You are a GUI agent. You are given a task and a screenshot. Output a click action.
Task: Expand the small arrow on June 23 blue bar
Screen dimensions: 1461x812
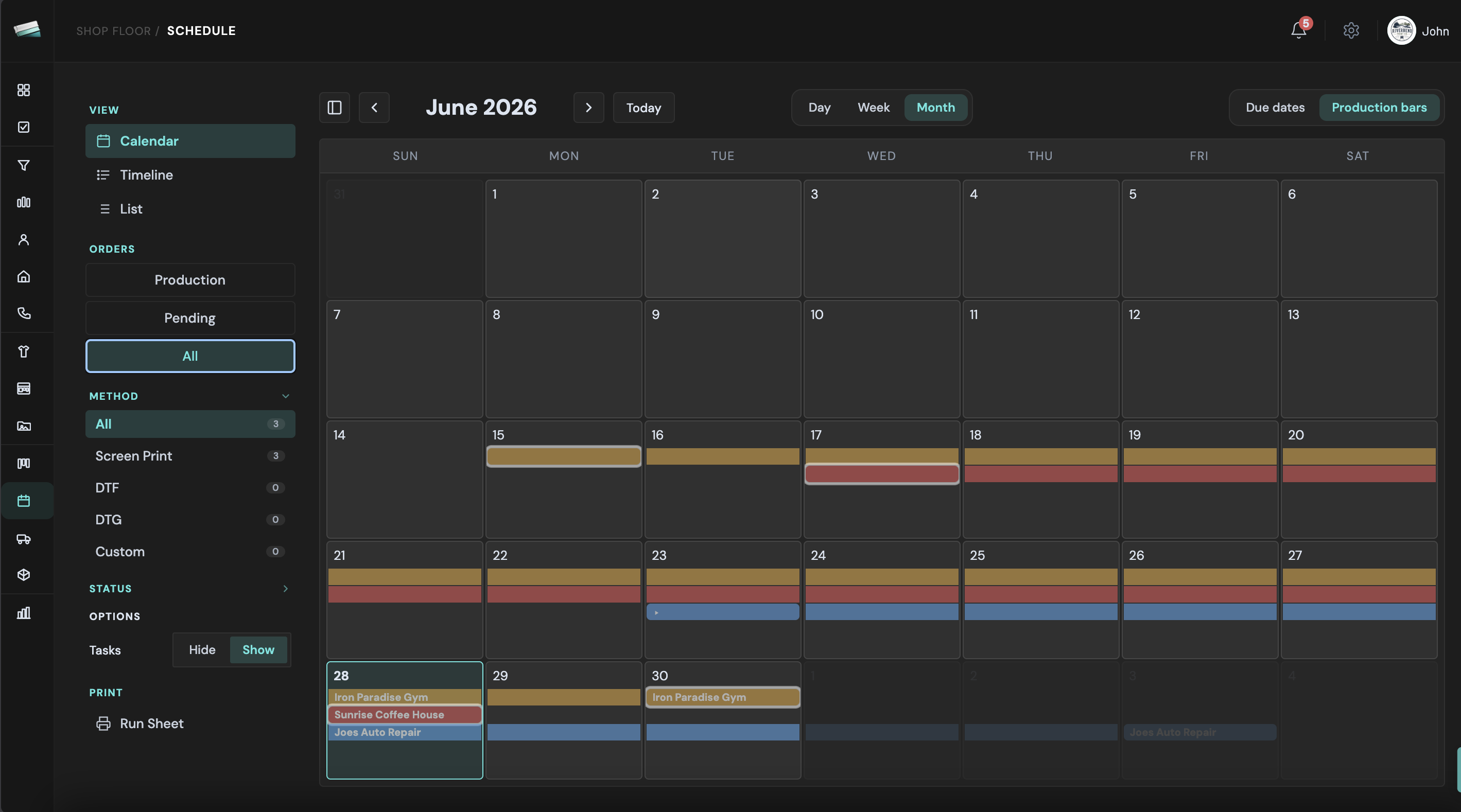pyautogui.click(x=656, y=612)
